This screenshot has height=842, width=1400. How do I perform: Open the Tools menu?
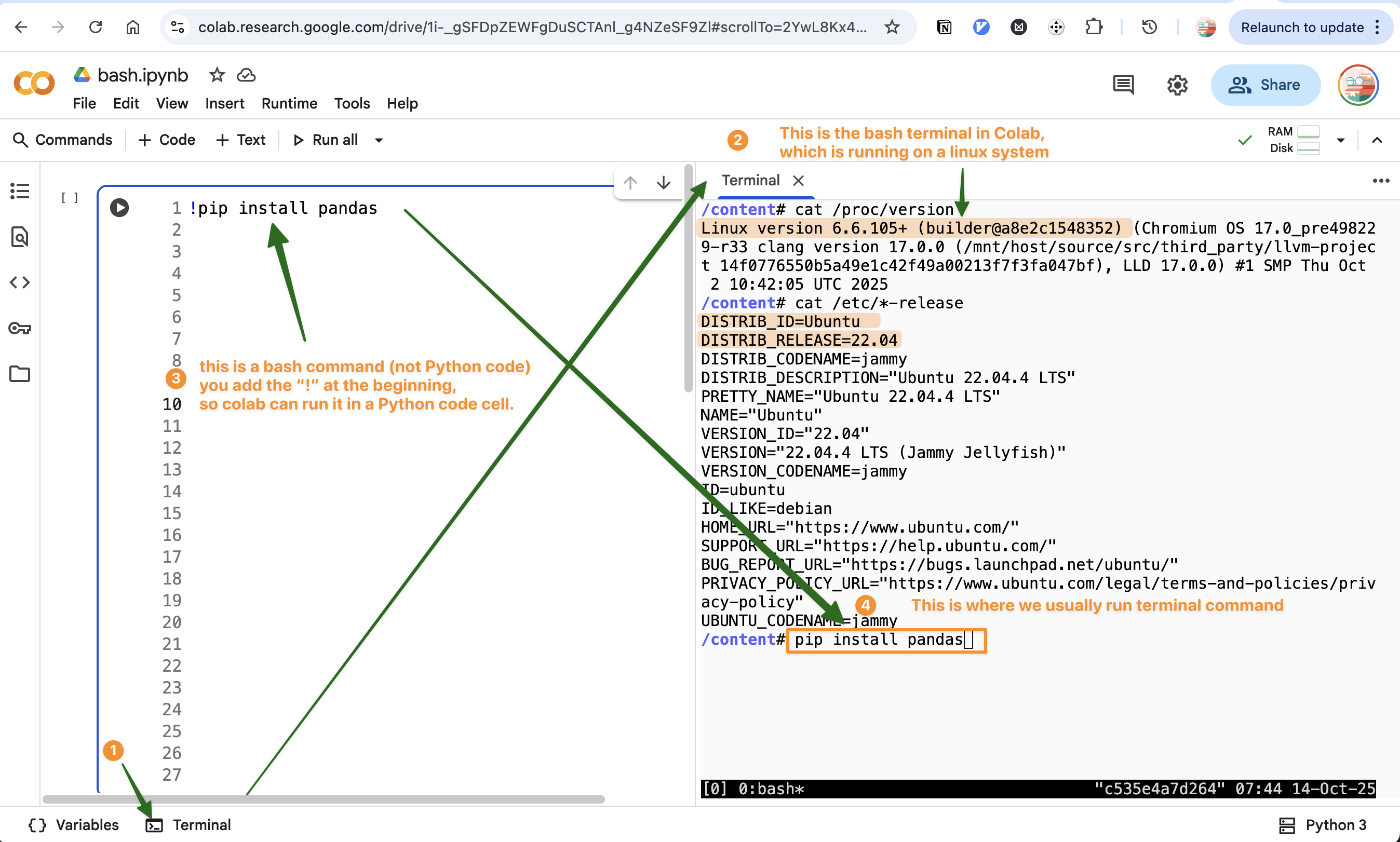[351, 103]
